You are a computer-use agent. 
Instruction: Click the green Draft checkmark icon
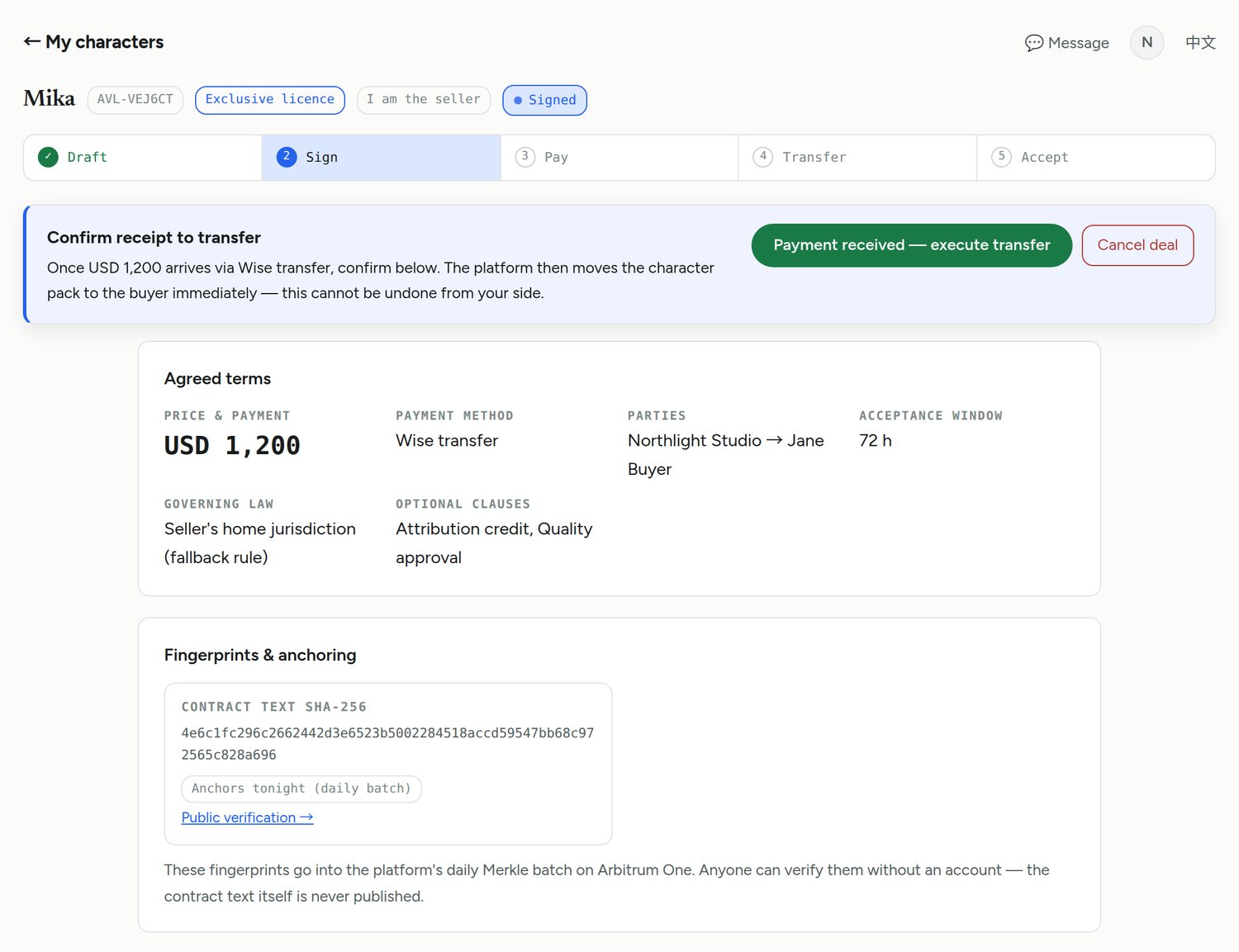tap(49, 157)
